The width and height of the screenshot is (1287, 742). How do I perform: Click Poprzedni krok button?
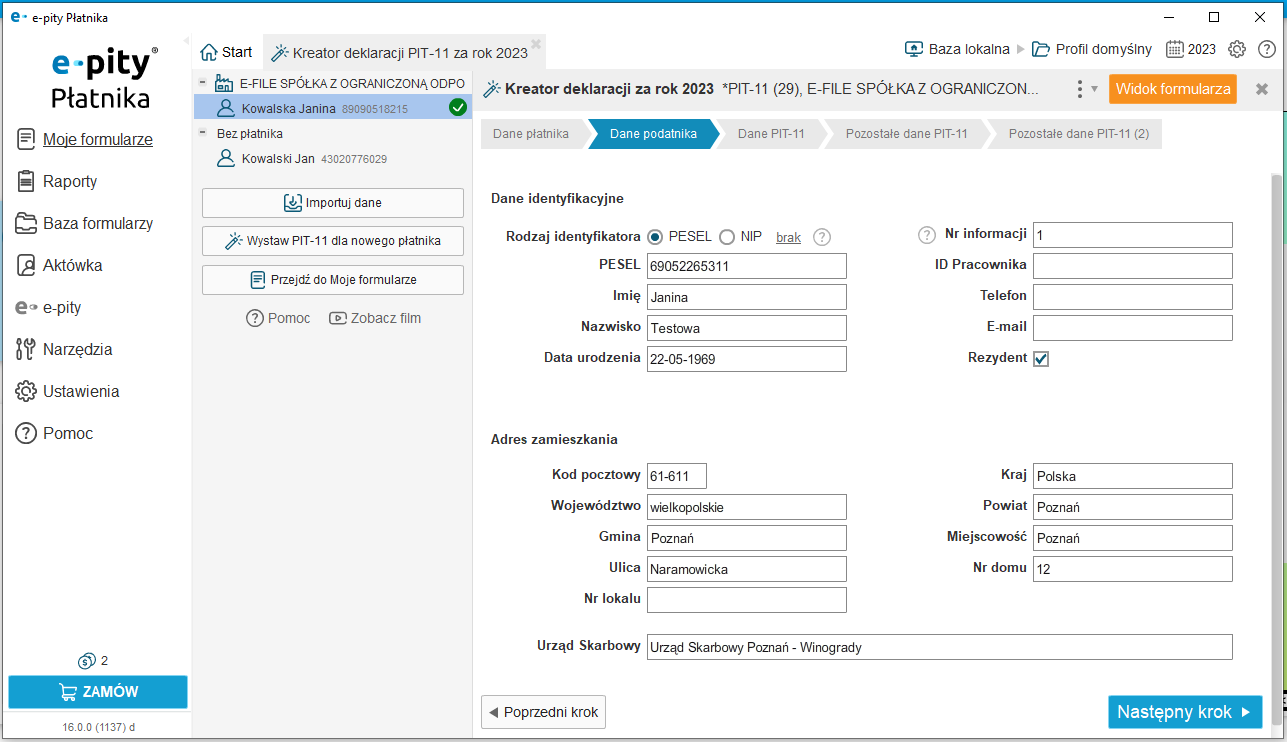tap(543, 712)
